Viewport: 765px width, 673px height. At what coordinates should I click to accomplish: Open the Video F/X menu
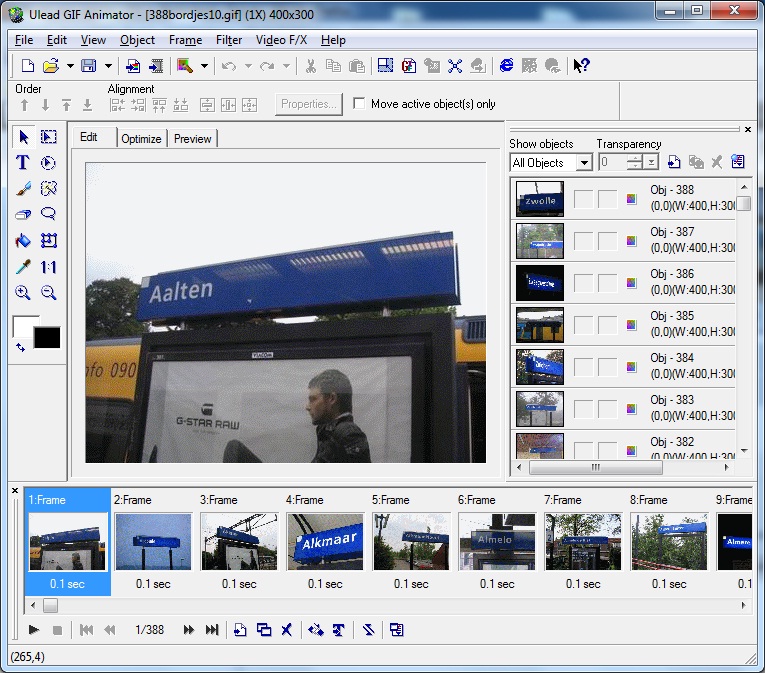pyautogui.click(x=282, y=40)
